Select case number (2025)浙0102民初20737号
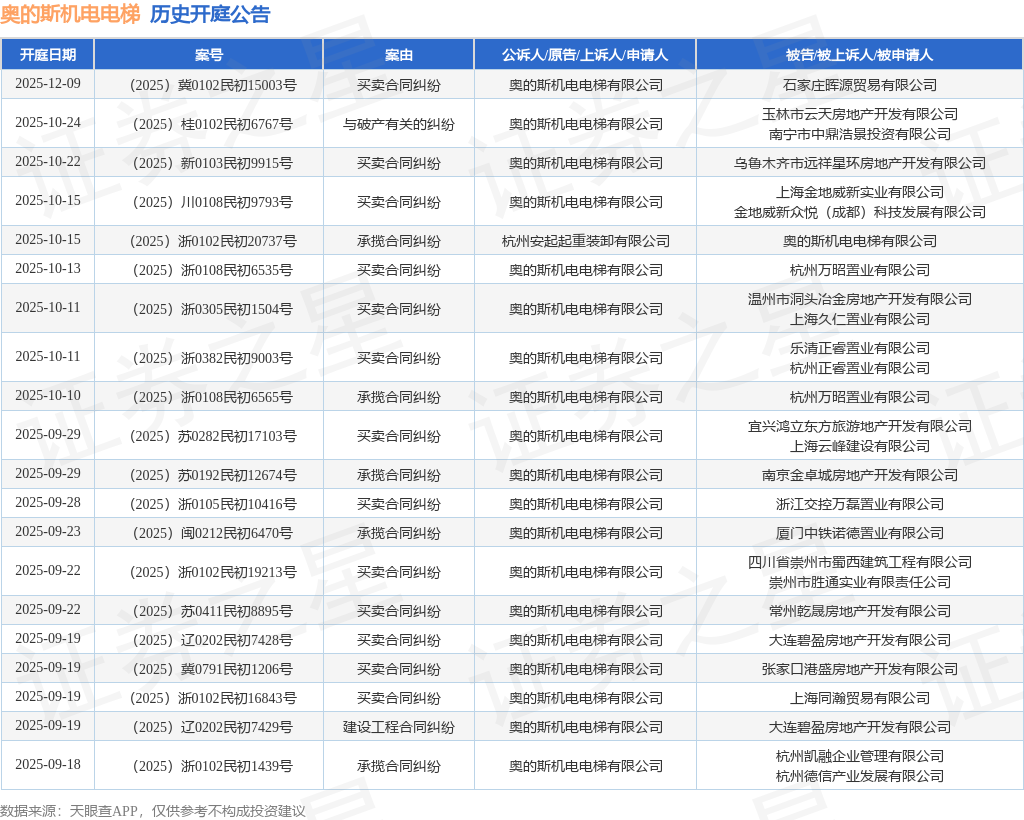This screenshot has height=820, width=1024. [213, 242]
